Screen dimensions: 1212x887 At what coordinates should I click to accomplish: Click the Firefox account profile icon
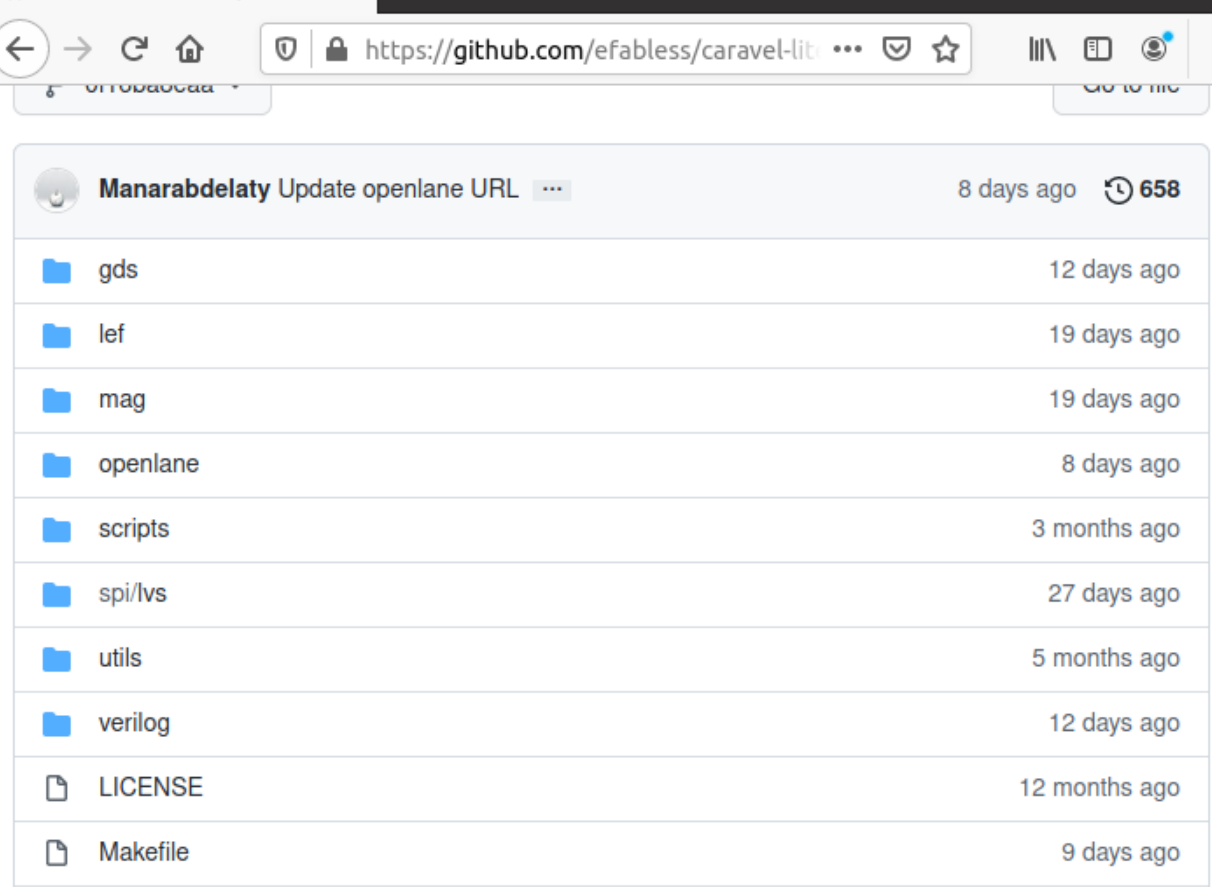(x=1152, y=48)
